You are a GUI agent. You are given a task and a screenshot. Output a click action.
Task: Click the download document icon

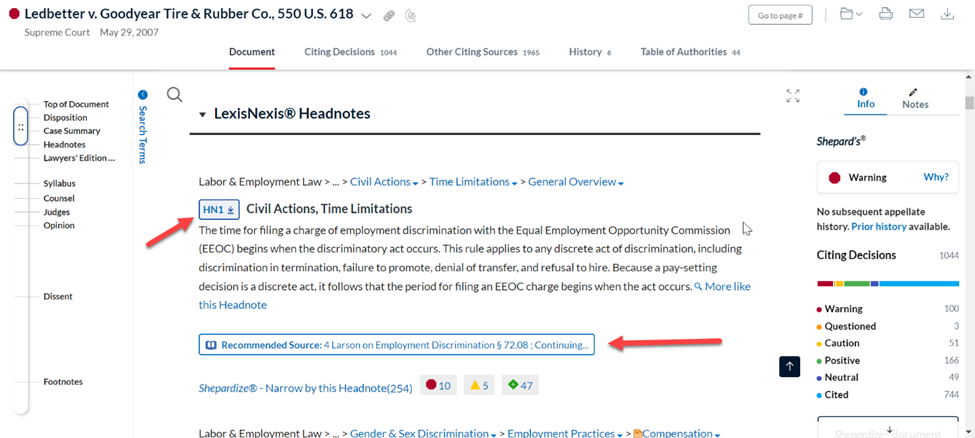point(947,14)
